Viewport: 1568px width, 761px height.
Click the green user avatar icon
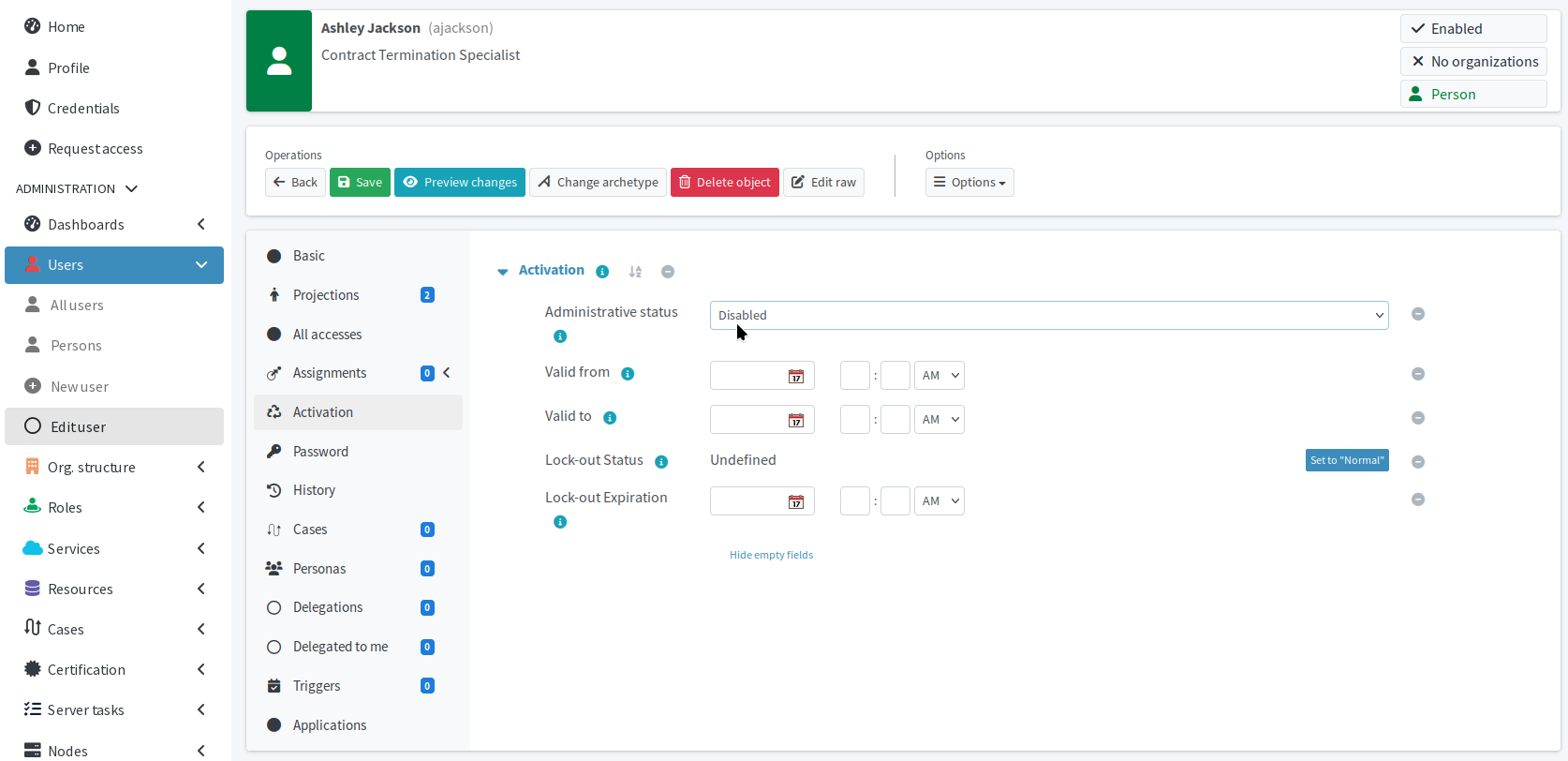click(279, 61)
